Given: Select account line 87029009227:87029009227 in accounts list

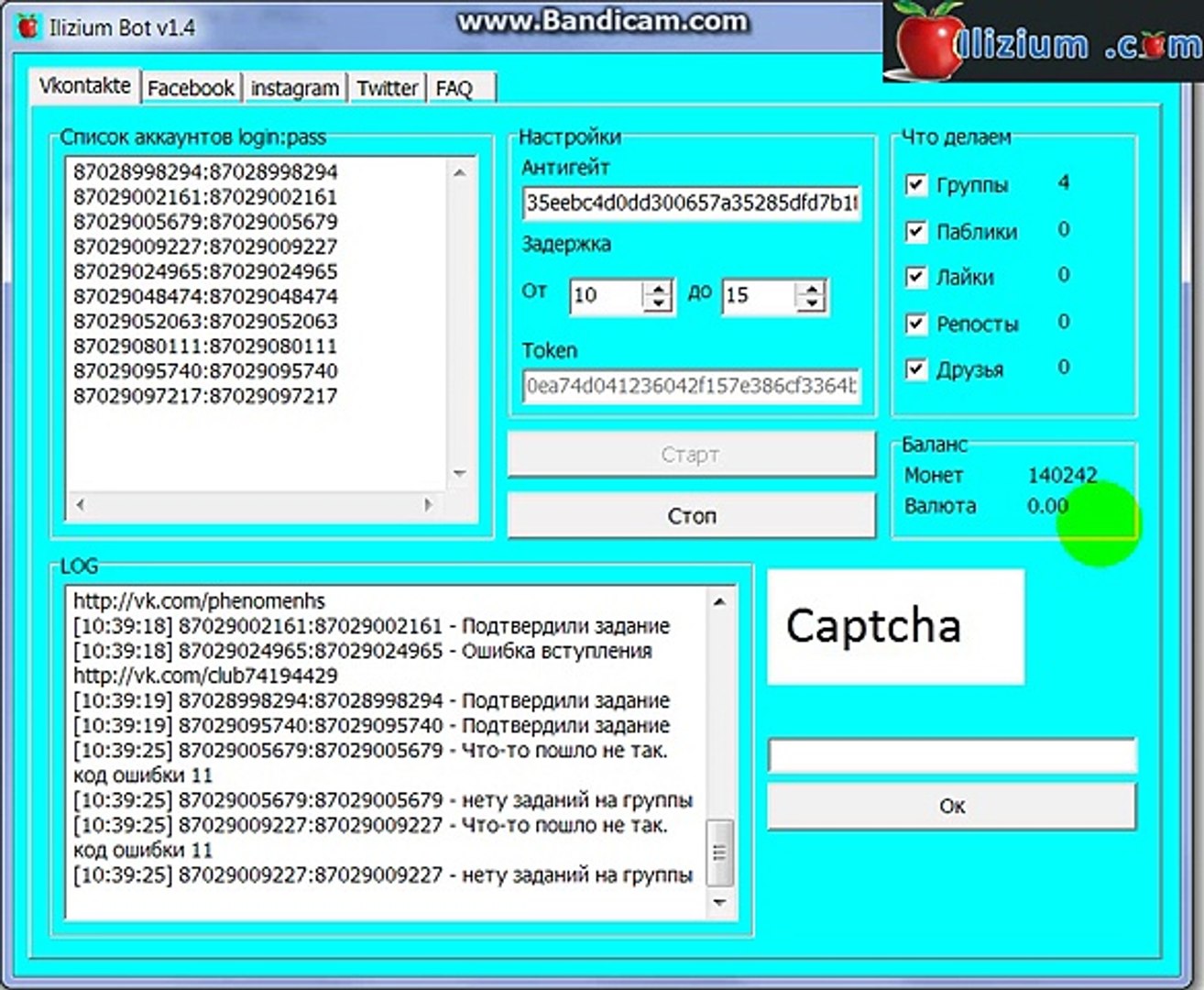Looking at the screenshot, I should pyautogui.click(x=205, y=247).
